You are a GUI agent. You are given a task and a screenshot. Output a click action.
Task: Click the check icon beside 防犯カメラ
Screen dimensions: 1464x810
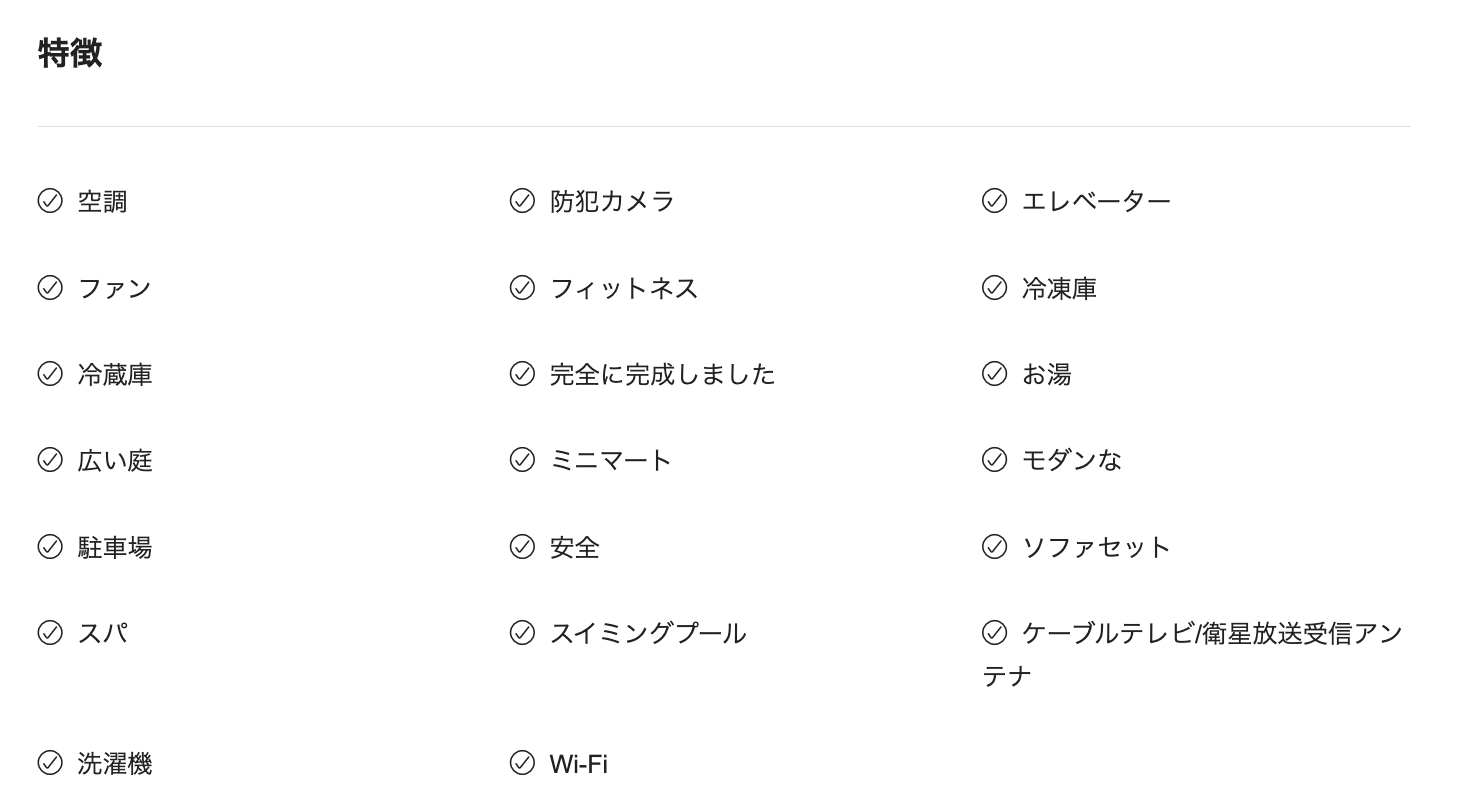click(522, 201)
